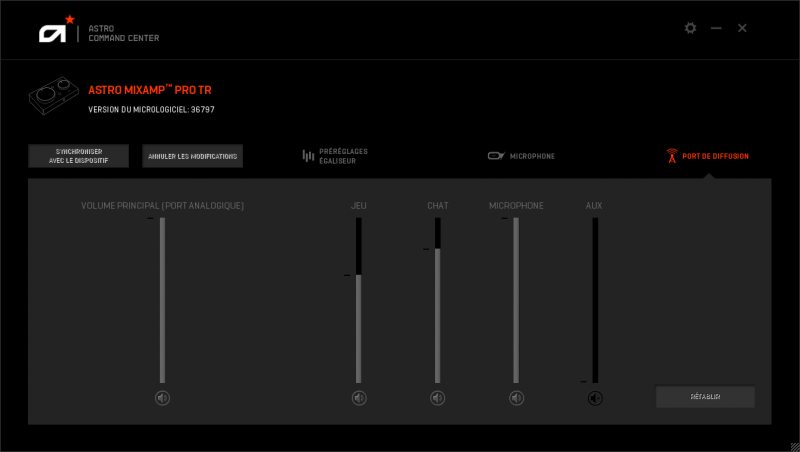Click the AUX column label
Screen dimensions: 800x452
594,206
